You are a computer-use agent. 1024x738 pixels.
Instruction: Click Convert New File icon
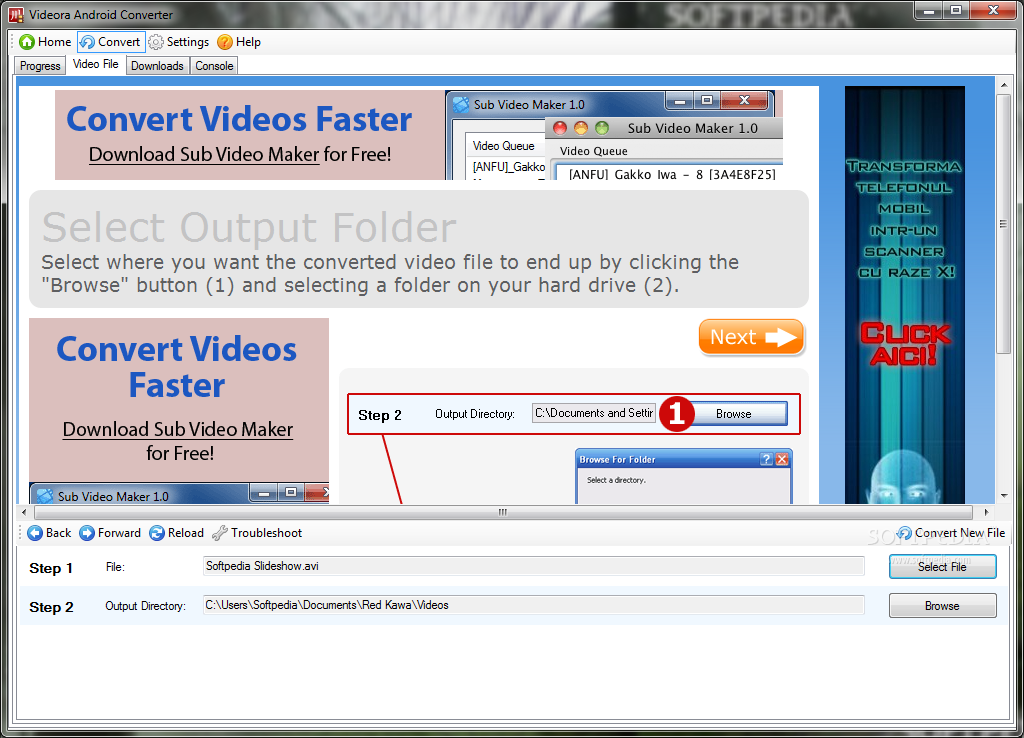click(904, 533)
